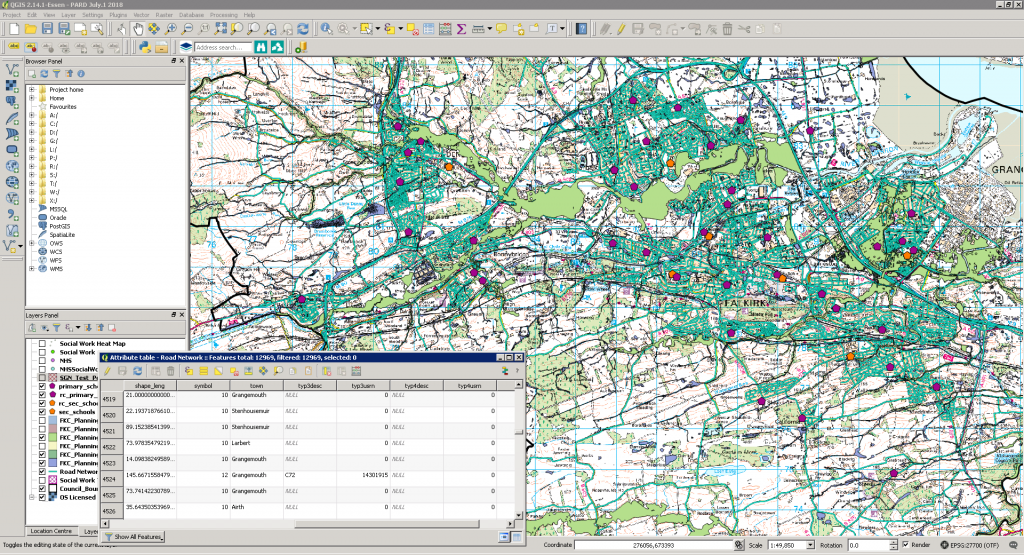
Task: Click the binoculars address search icon
Action: pyautogui.click(x=261, y=47)
